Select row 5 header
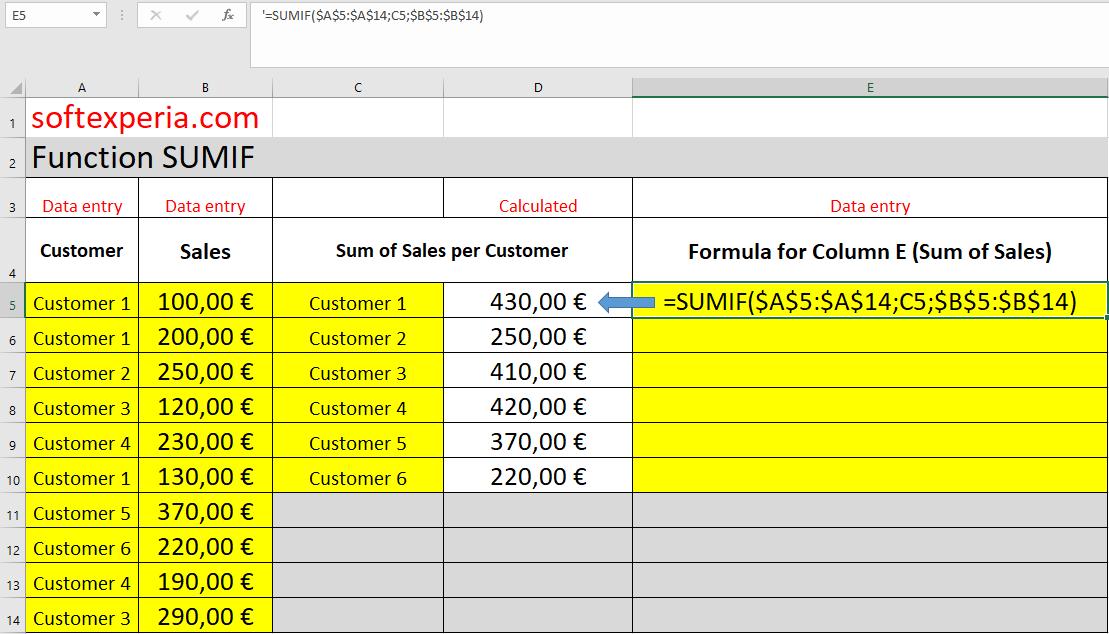The height and width of the screenshot is (634, 1109). tap(13, 301)
